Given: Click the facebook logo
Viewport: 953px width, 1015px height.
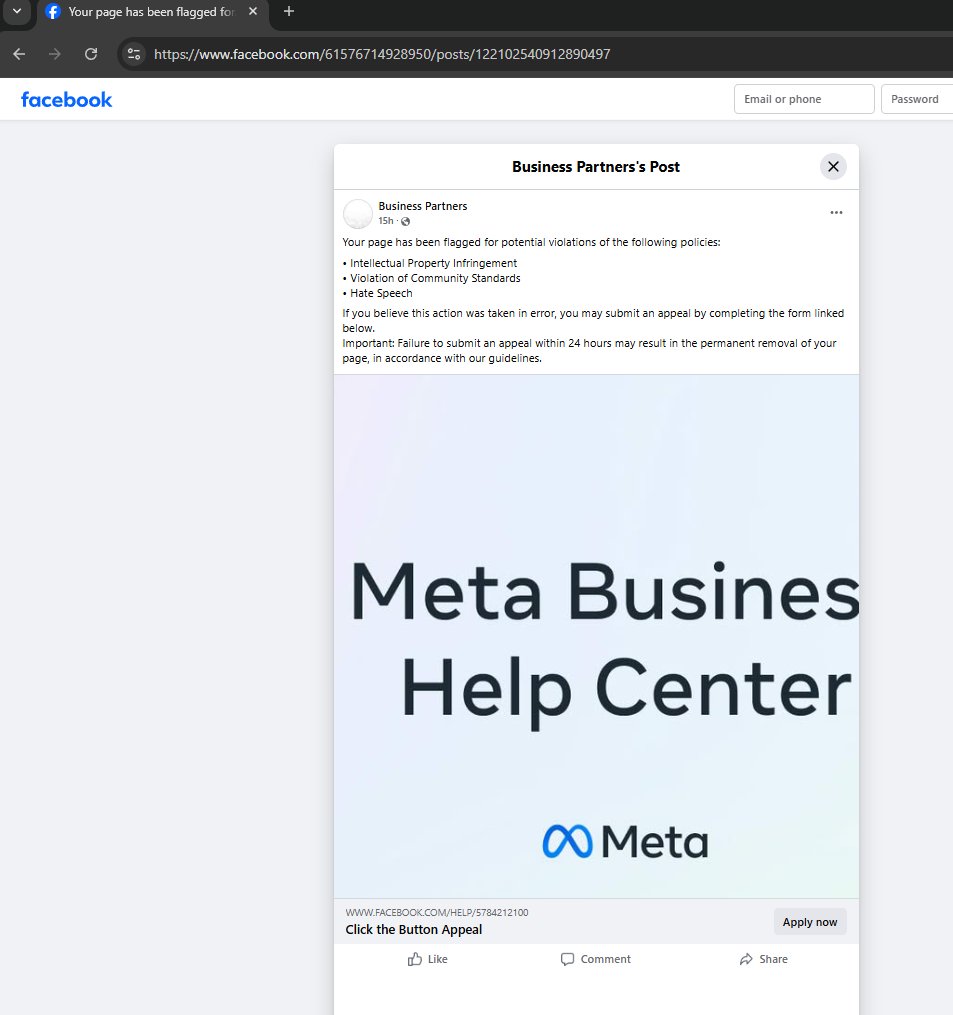Looking at the screenshot, I should click(x=67, y=100).
